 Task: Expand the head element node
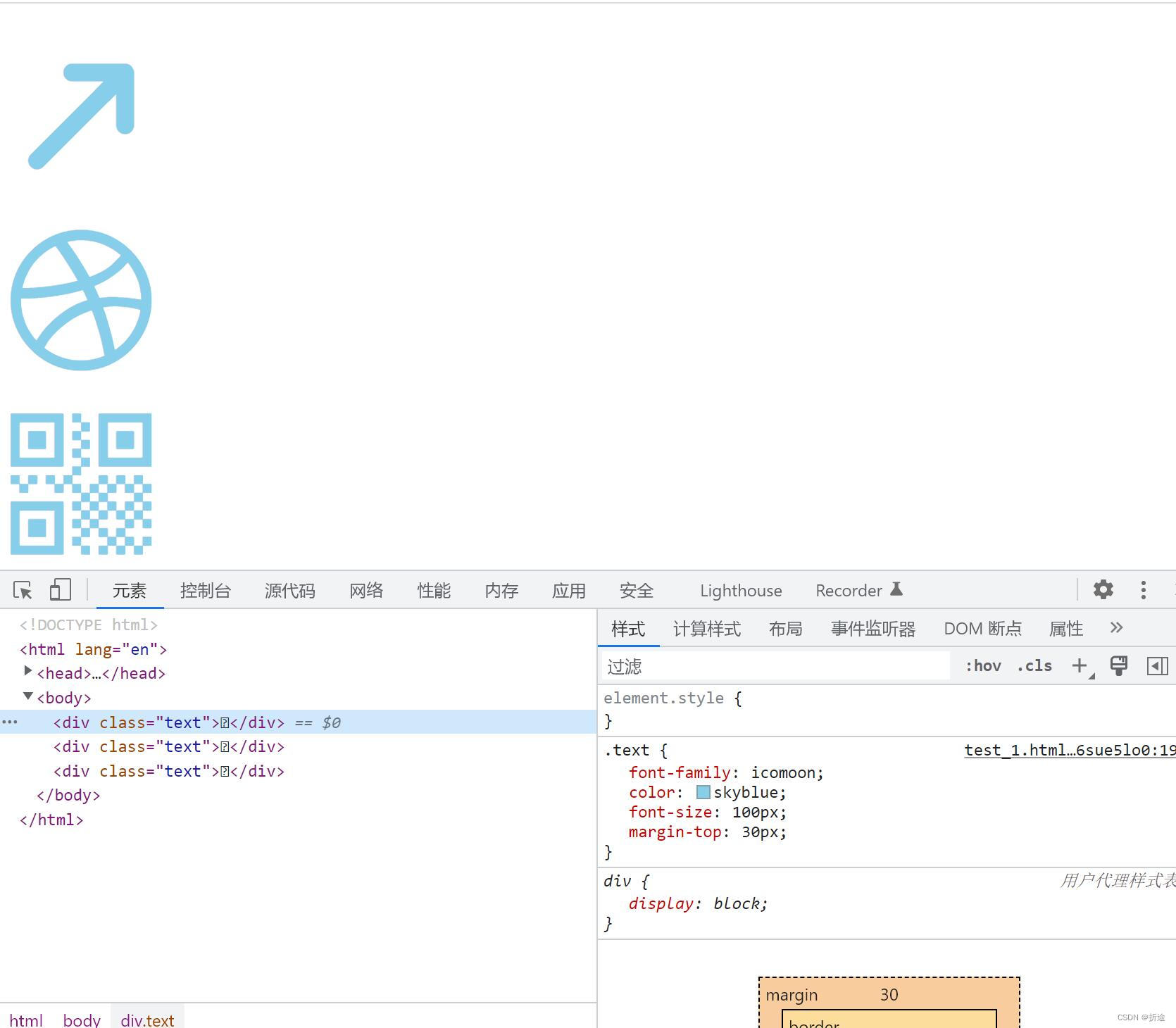point(28,671)
